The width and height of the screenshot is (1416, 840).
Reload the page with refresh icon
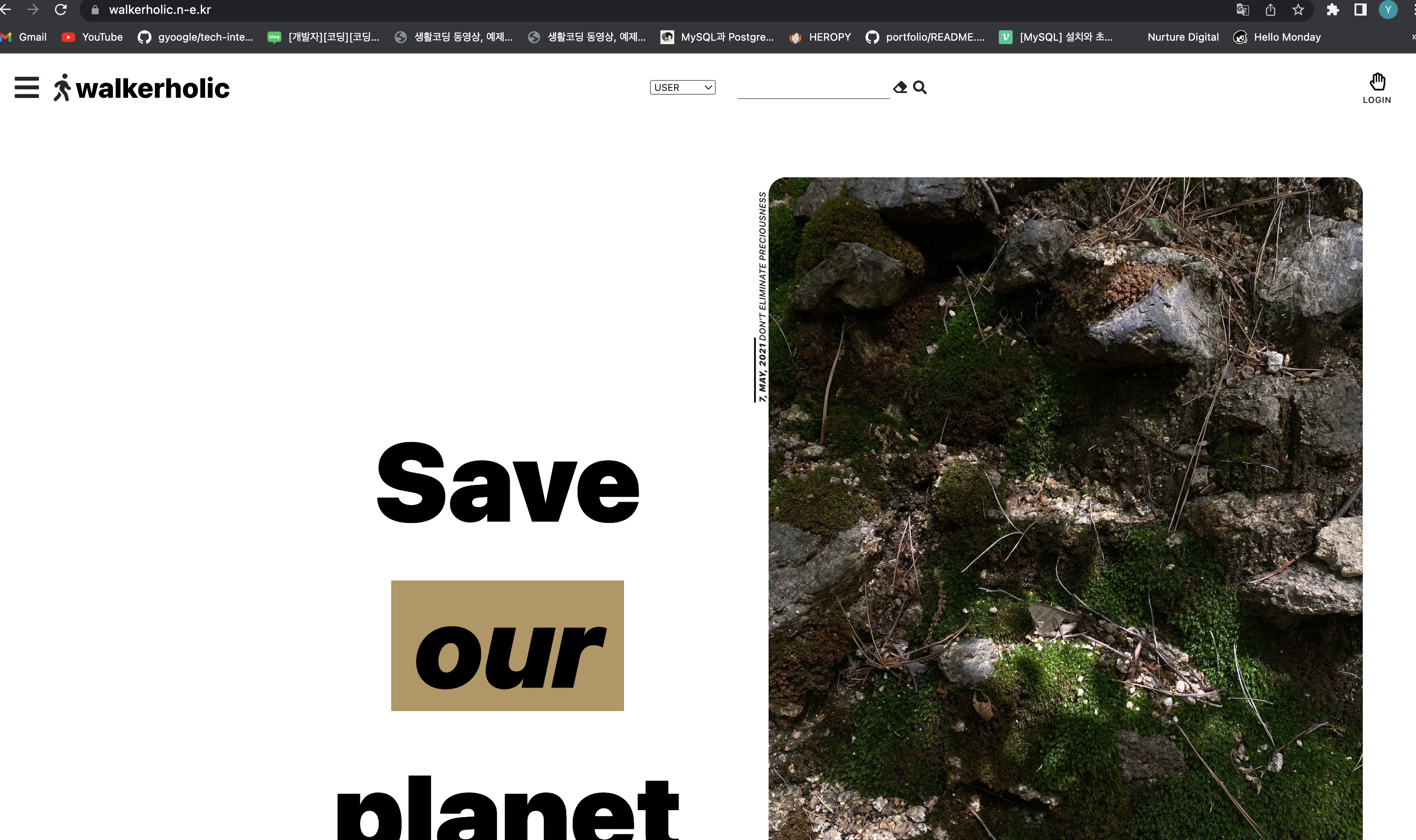tap(61, 10)
